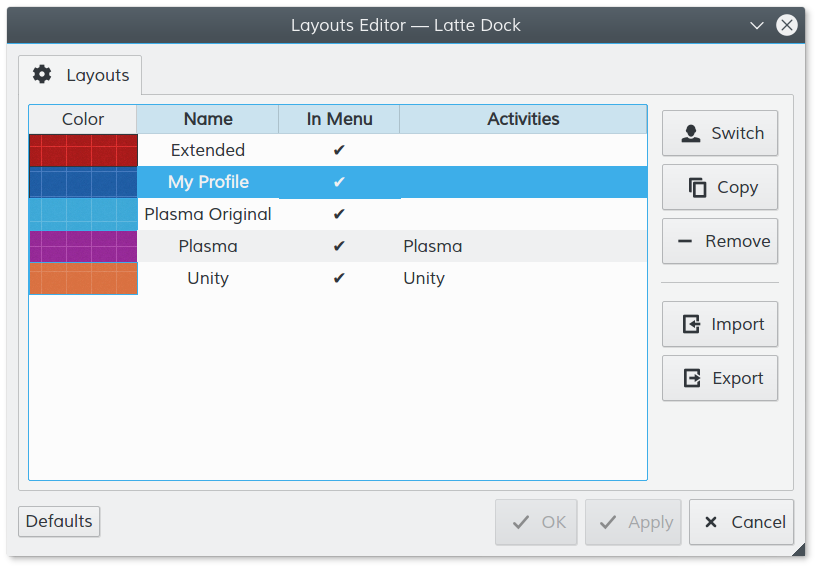The width and height of the screenshot is (818, 569).
Task: Click the red Extended color swatch
Action: 83,150
